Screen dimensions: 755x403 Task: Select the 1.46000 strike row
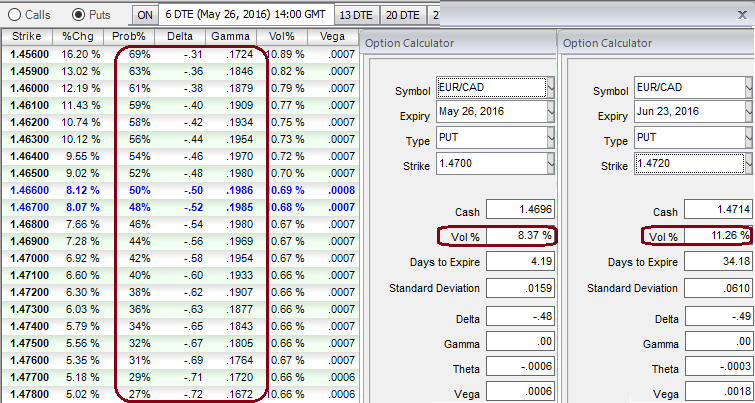click(x=180, y=88)
